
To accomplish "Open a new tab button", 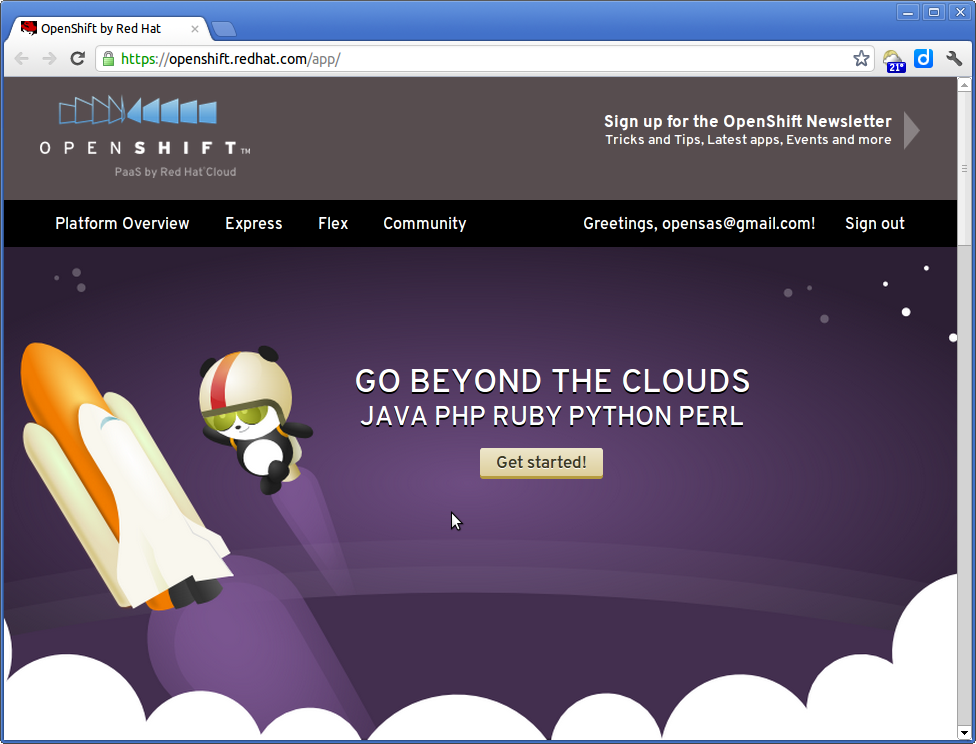I will (223, 29).
